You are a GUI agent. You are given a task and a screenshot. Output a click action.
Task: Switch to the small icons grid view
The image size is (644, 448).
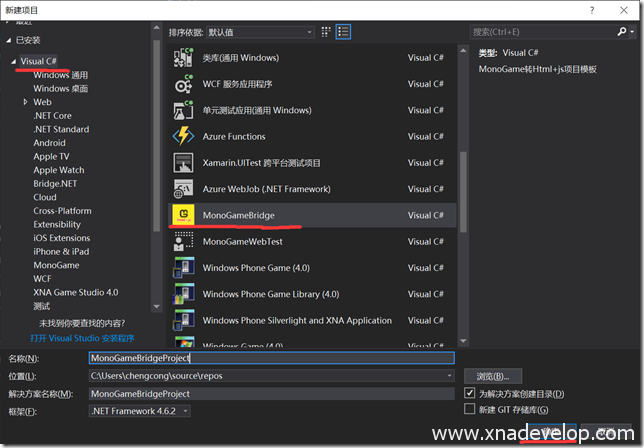tap(325, 32)
